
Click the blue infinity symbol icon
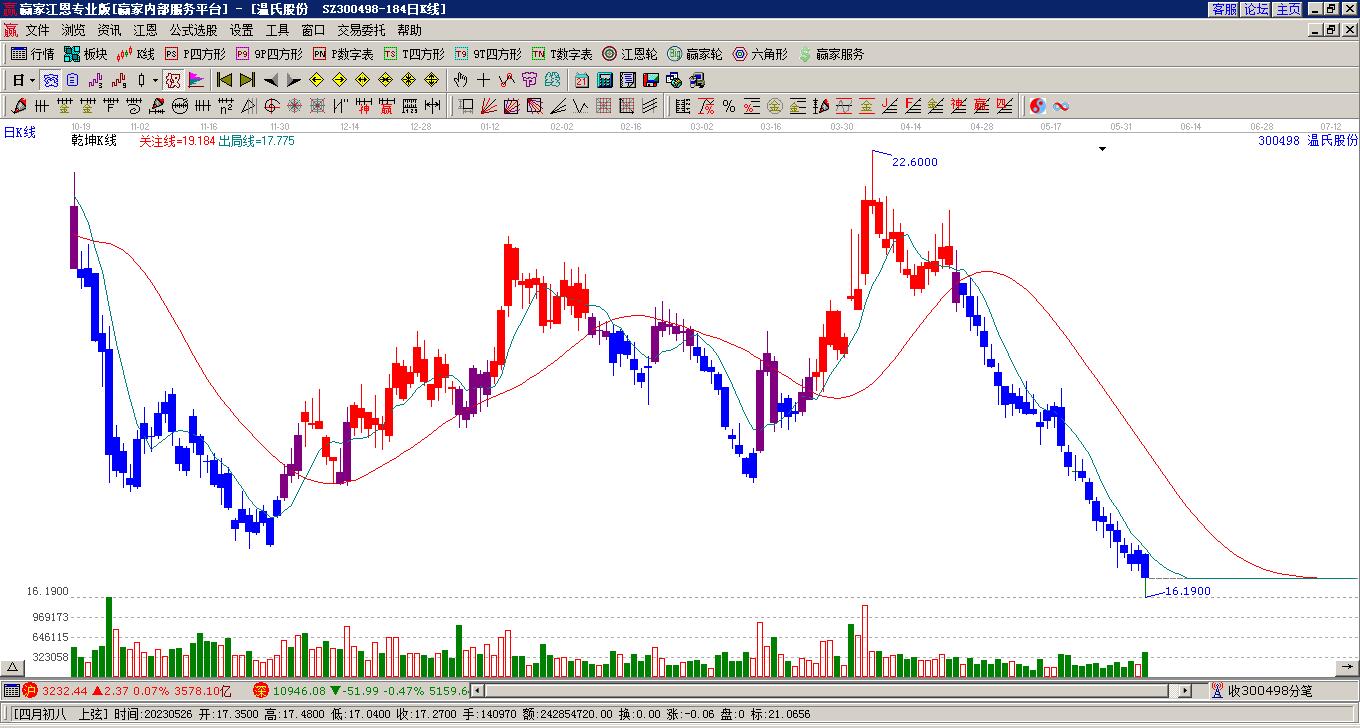click(x=1061, y=106)
